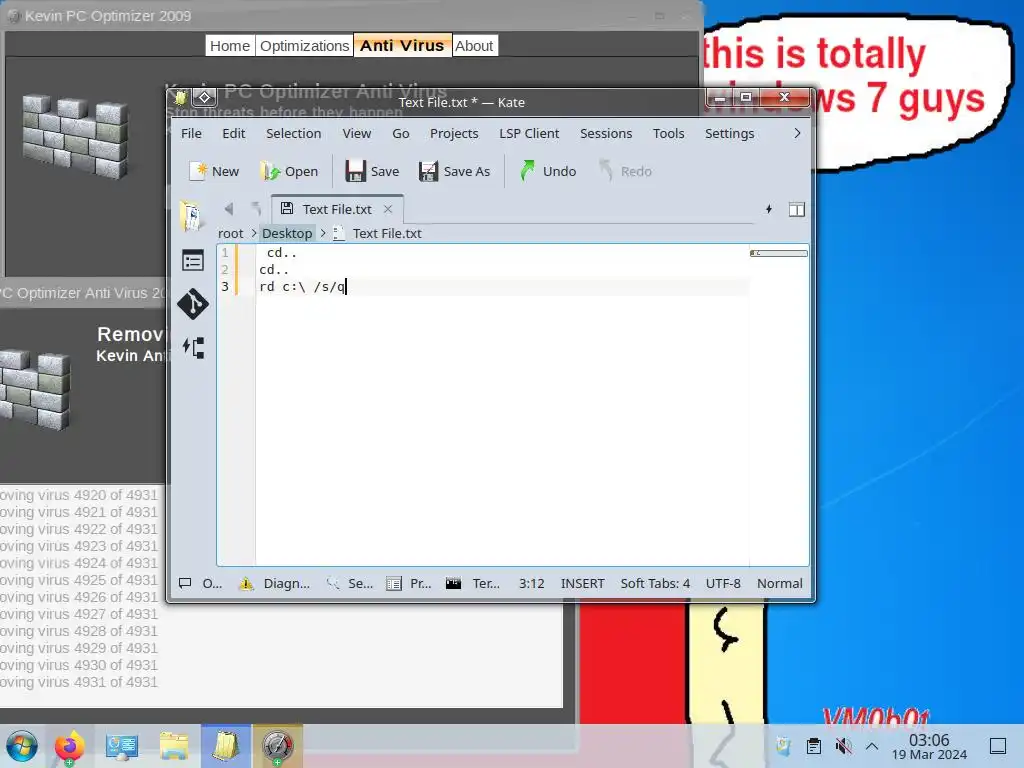This screenshot has width=1024, height=768.
Task: Open the Tools menu
Action: pyautogui.click(x=669, y=133)
